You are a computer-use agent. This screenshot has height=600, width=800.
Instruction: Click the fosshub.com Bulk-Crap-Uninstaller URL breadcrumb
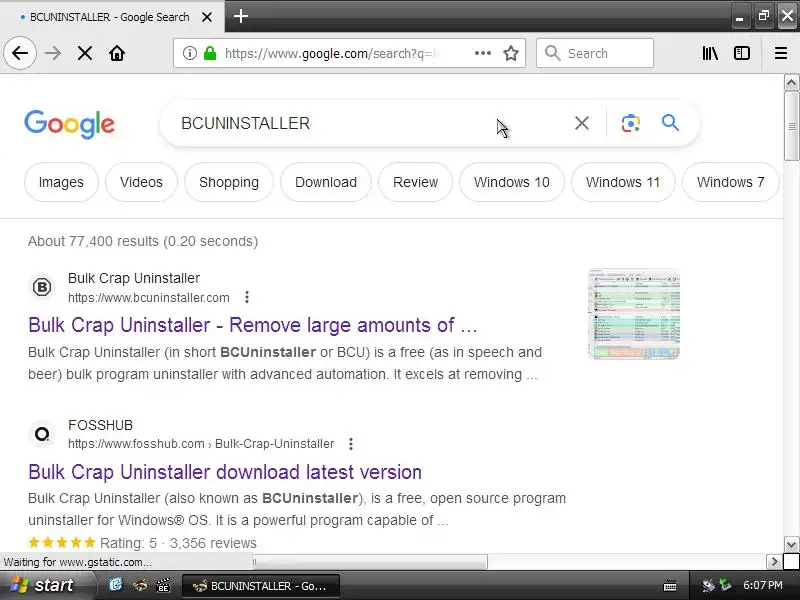(x=201, y=444)
